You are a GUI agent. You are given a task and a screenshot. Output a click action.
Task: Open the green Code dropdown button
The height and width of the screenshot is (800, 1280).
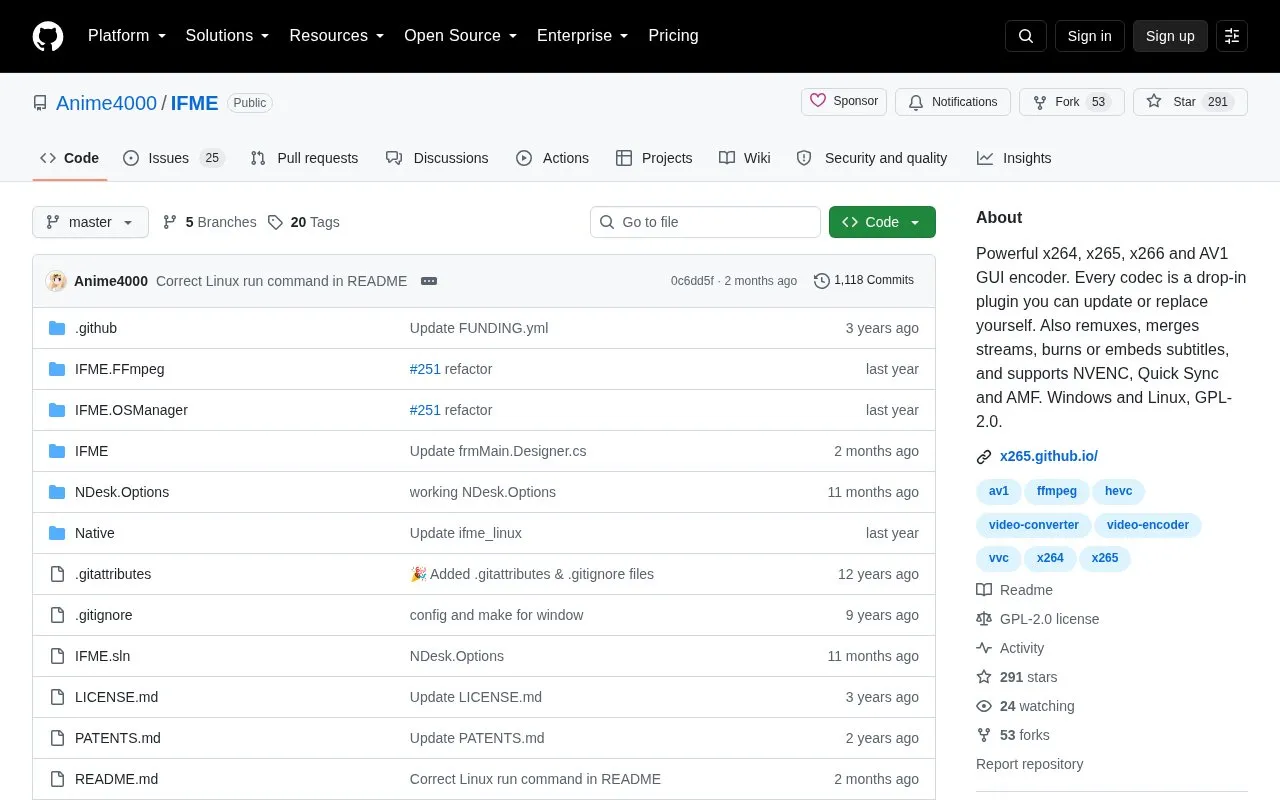click(x=882, y=222)
